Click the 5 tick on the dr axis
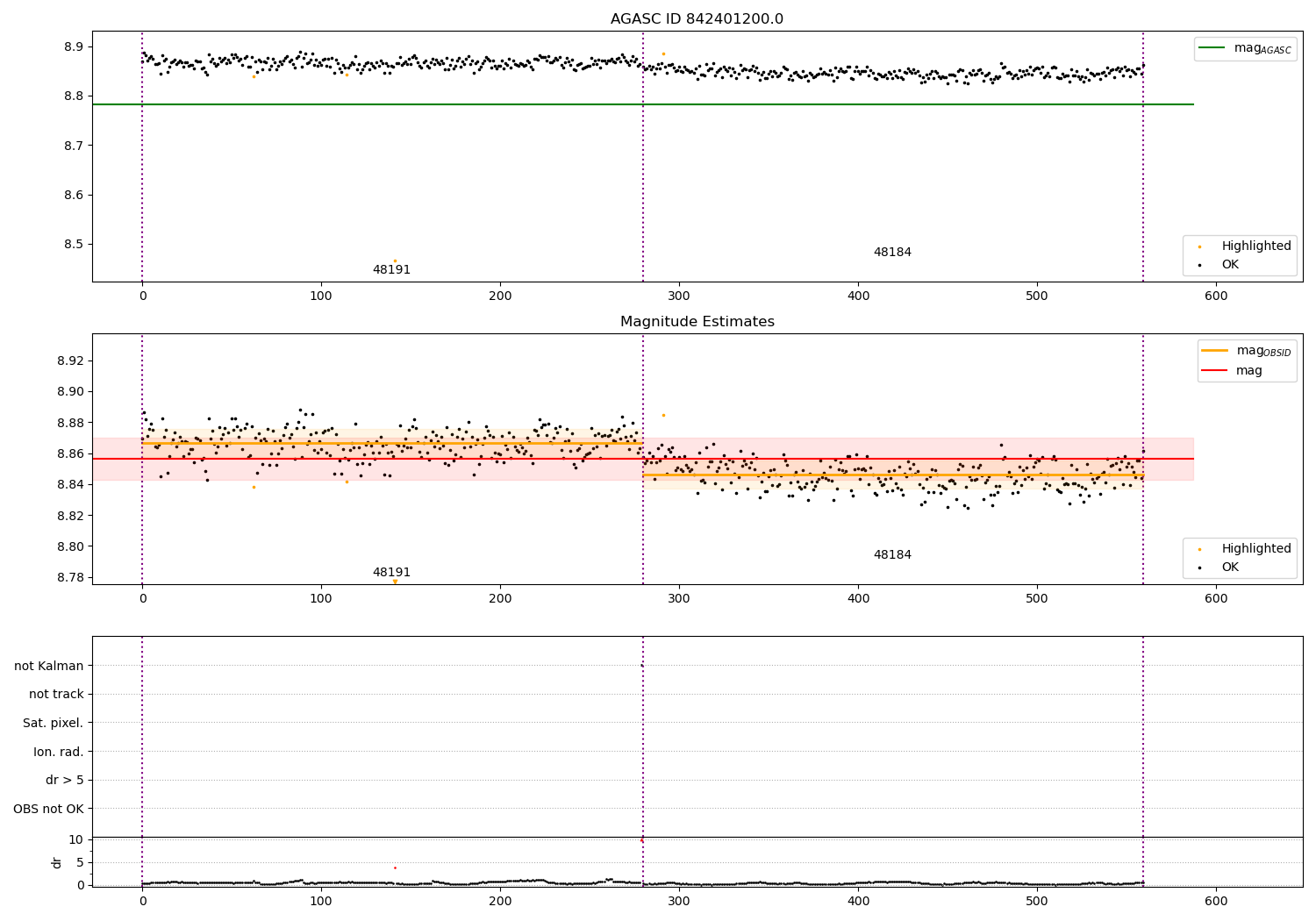 point(80,862)
